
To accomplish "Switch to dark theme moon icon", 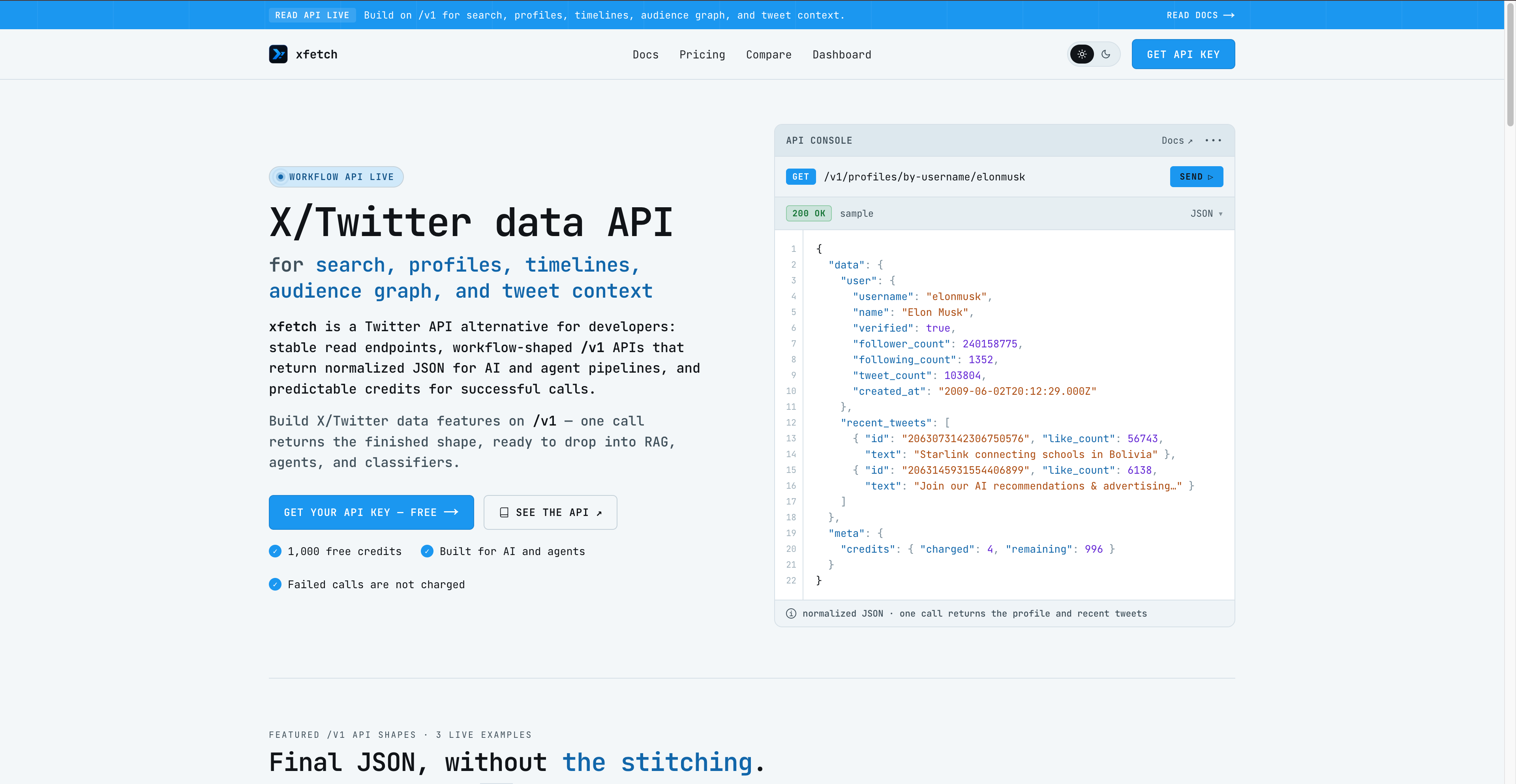I will [1106, 54].
